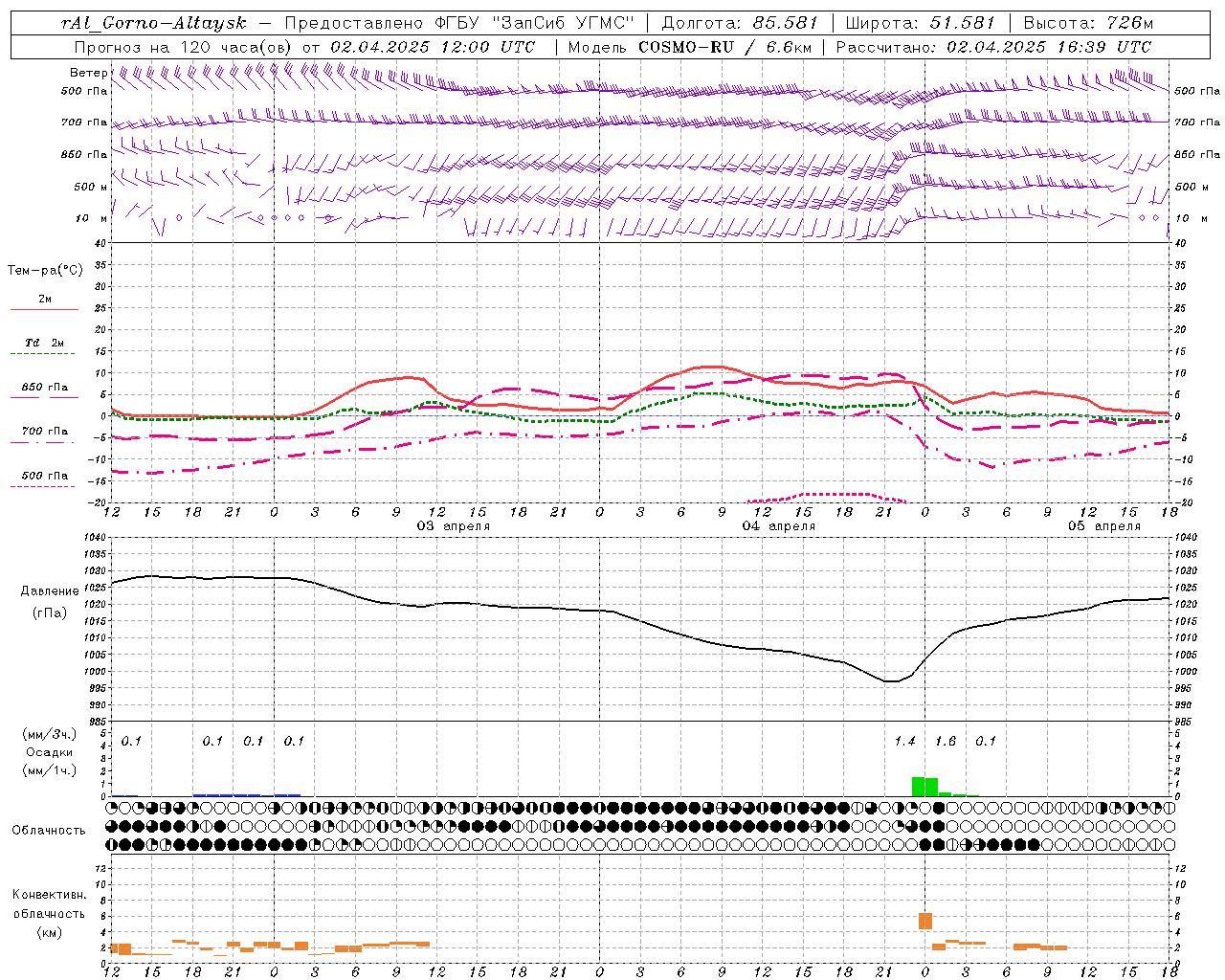Click the 1.6 precipitation value
Image resolution: width=1225 pixels, height=980 pixels.
[x=946, y=742]
